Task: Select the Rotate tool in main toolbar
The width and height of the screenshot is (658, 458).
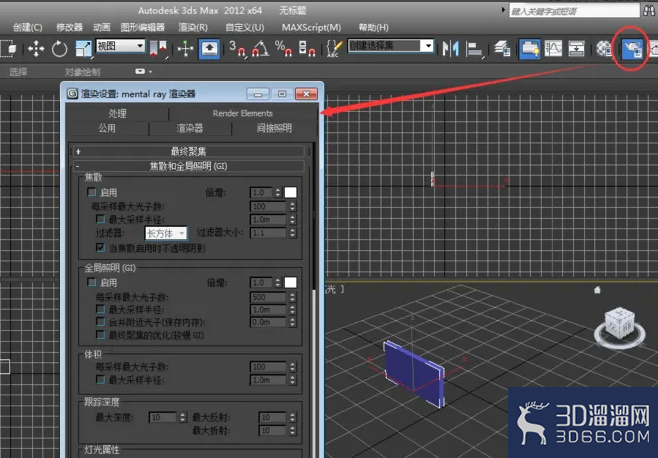Action: click(60, 49)
